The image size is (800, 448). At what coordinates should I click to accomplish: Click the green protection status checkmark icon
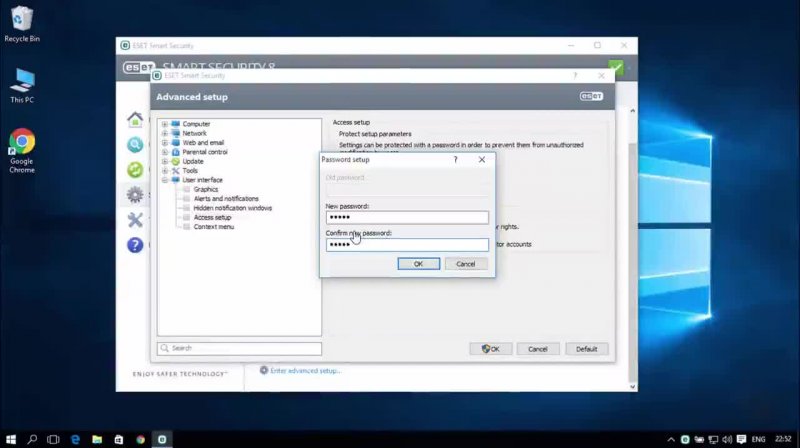[616, 67]
